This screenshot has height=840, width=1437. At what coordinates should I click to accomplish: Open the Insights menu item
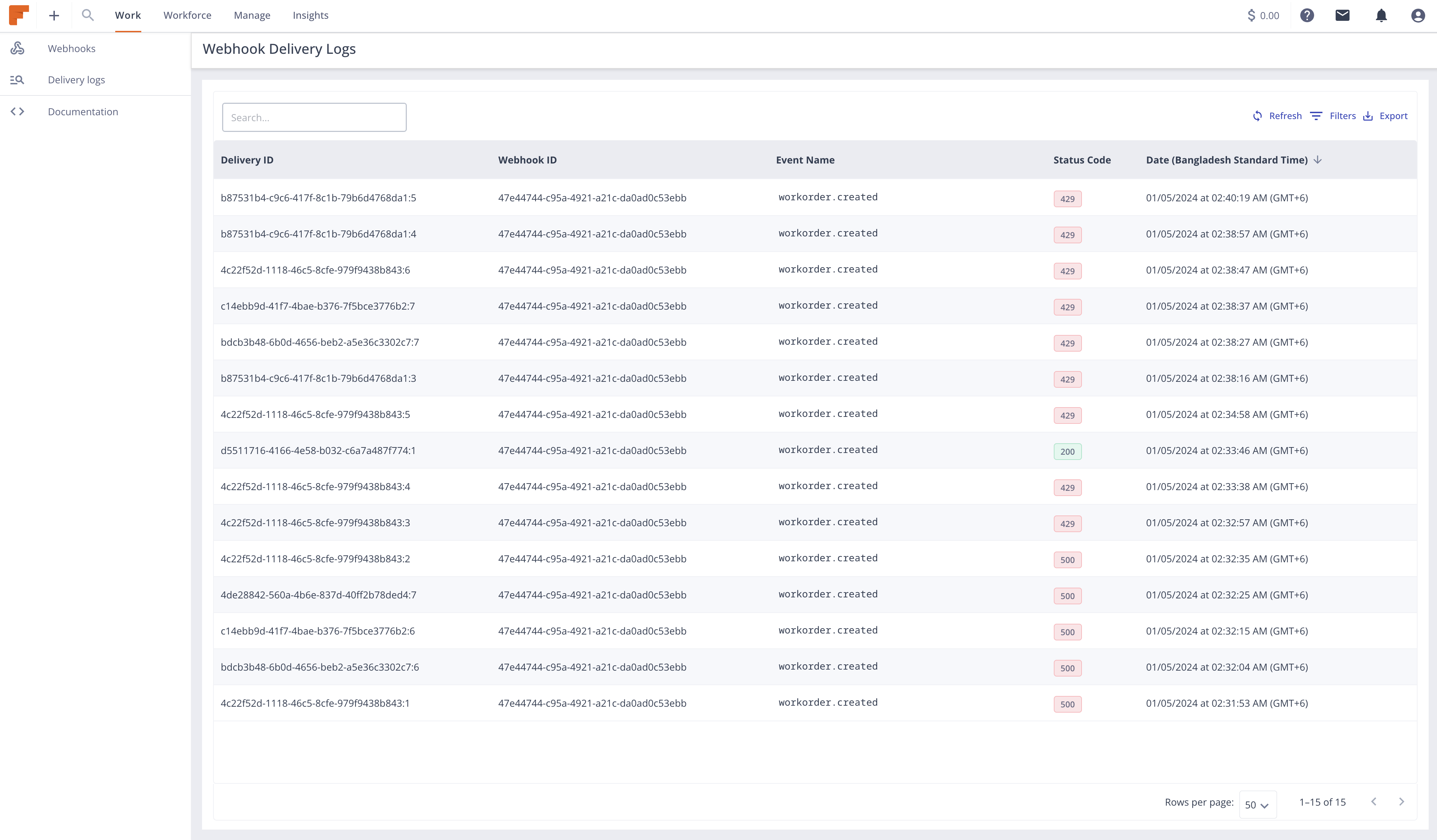pos(311,15)
